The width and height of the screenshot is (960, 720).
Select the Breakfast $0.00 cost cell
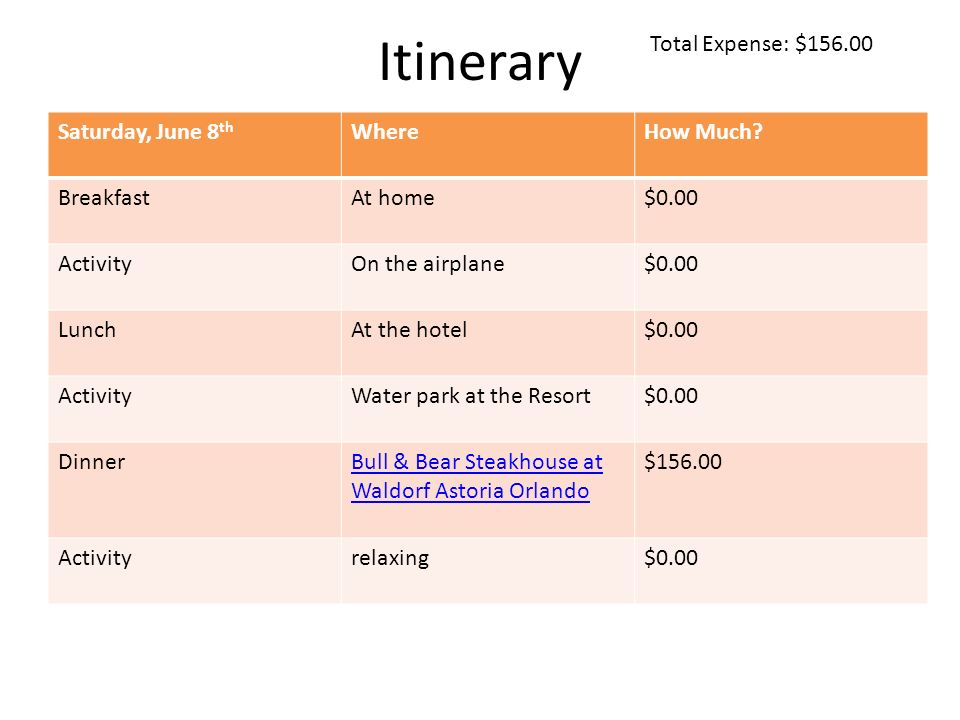(781, 210)
